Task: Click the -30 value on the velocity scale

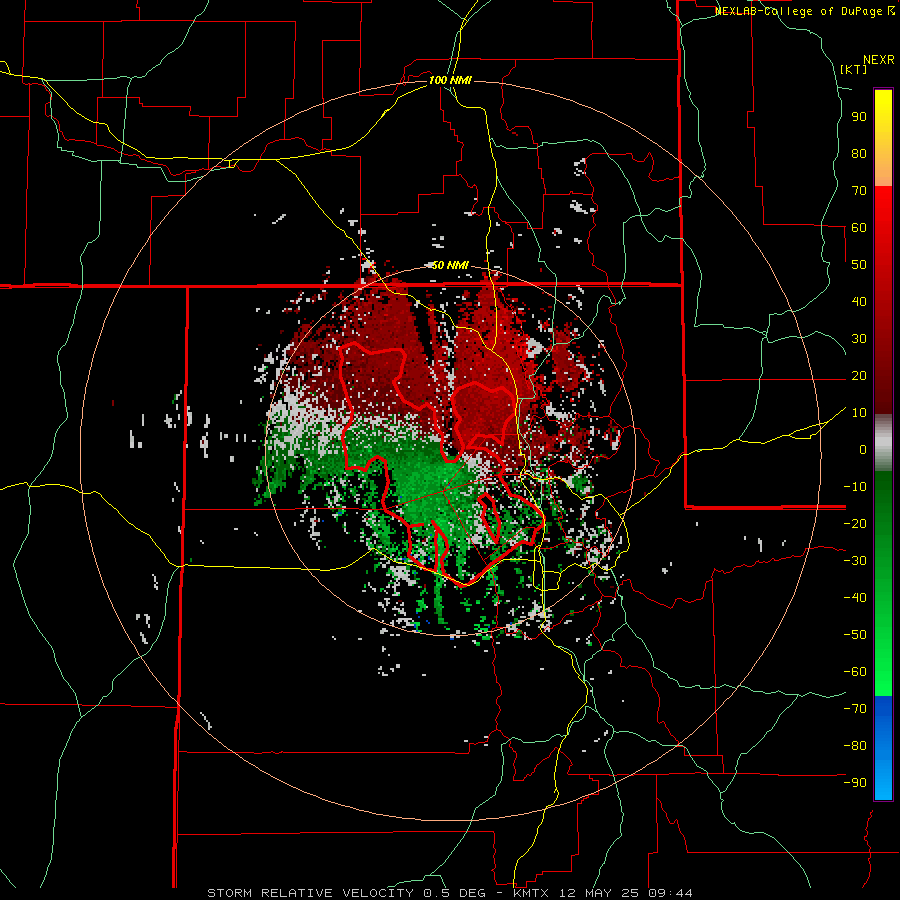Action: (855, 561)
